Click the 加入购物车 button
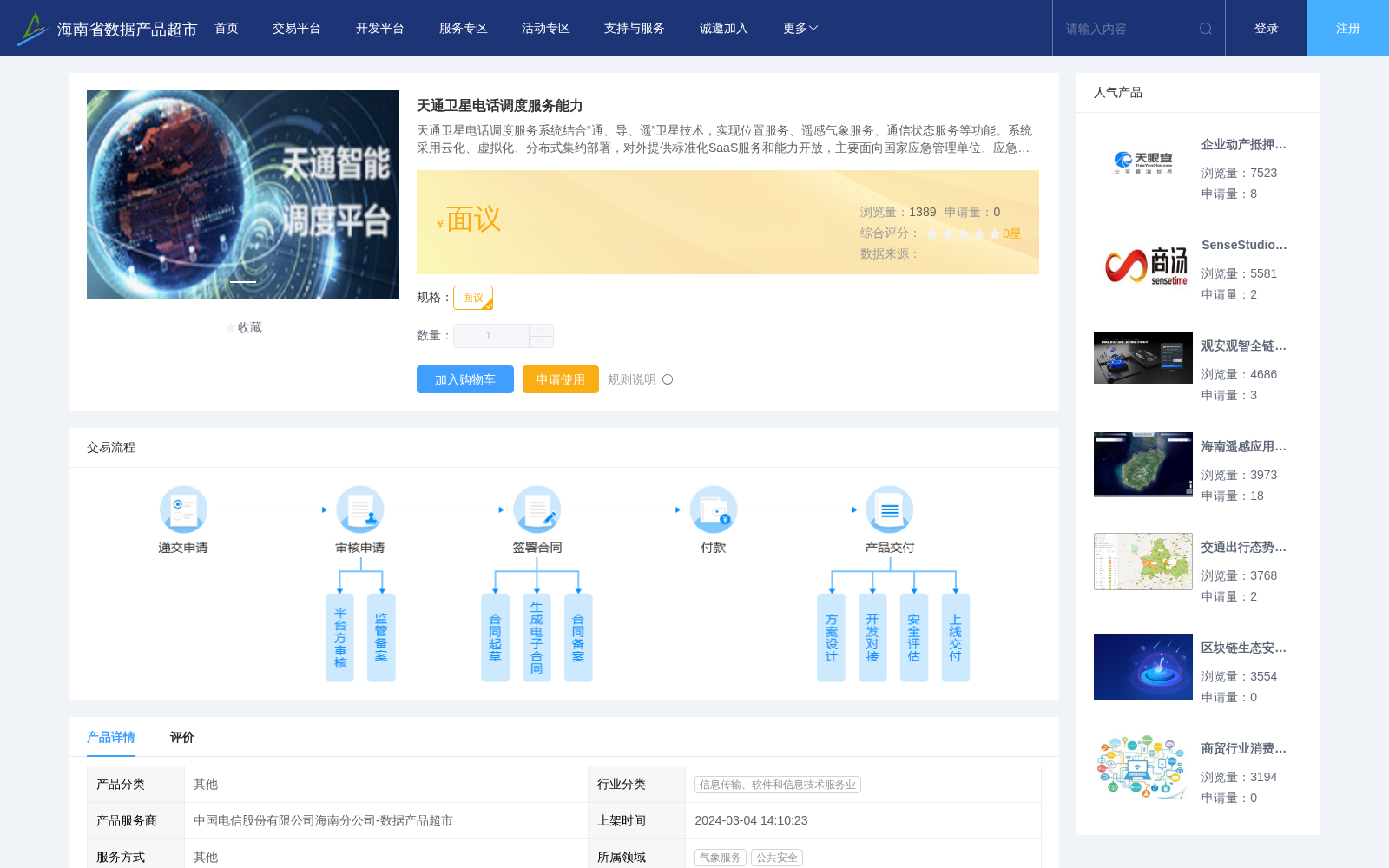Viewport: 1389px width, 868px height. click(x=465, y=379)
